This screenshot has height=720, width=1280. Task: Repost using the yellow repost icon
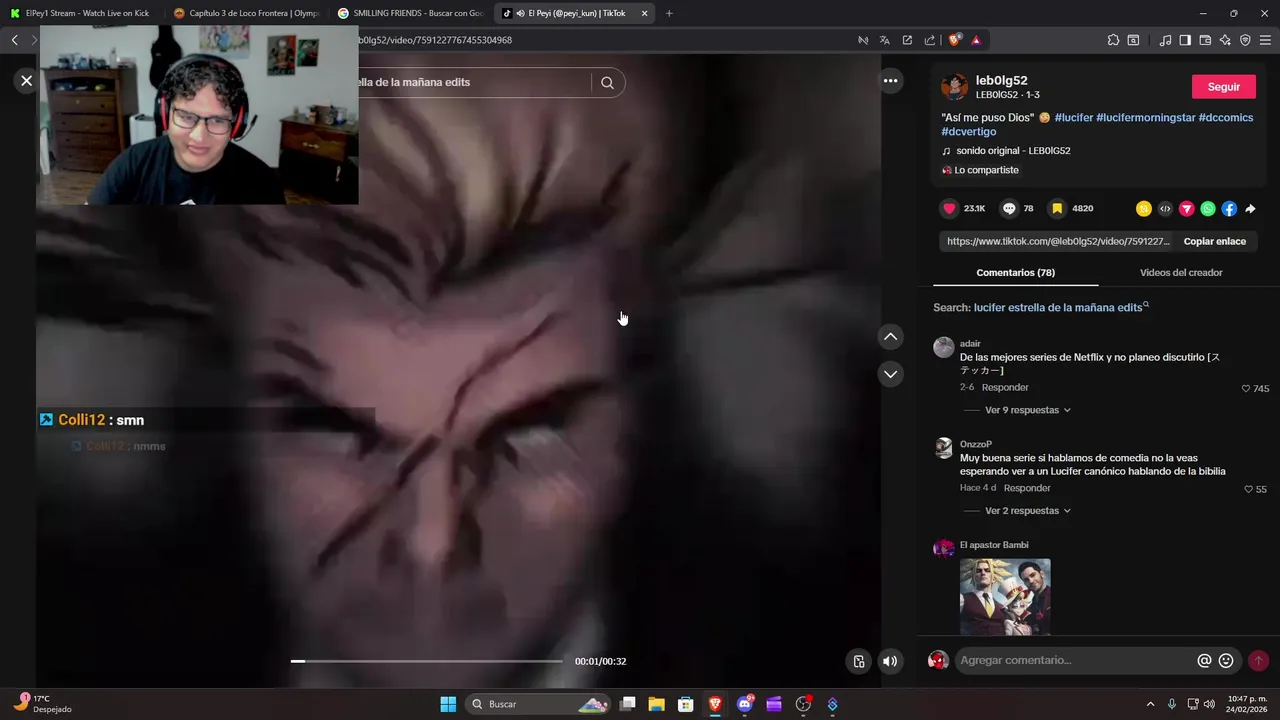click(x=1144, y=209)
